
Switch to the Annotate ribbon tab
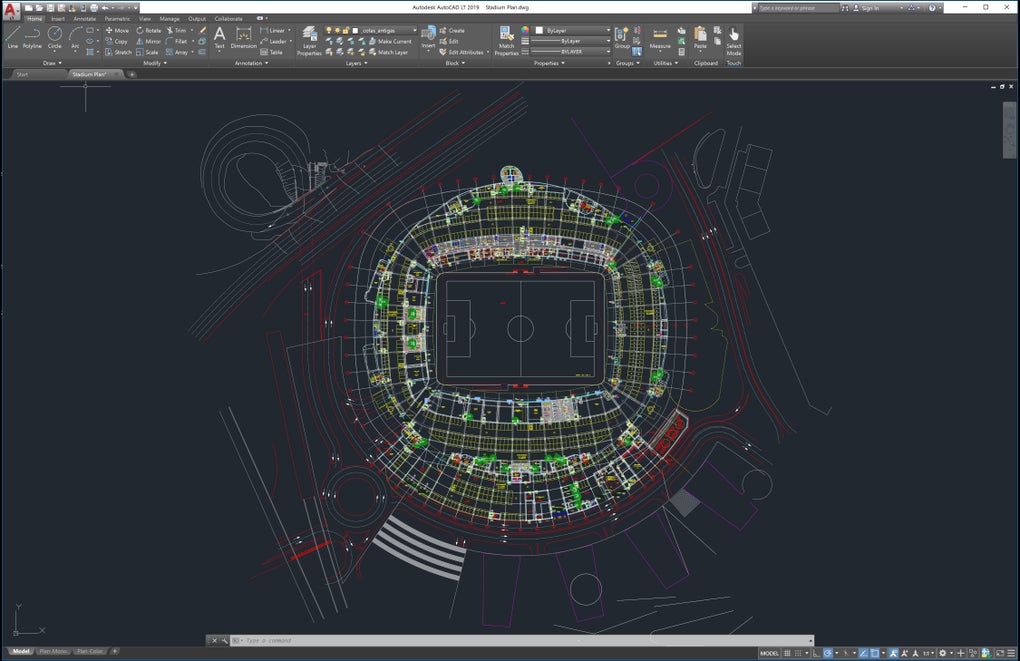tap(84, 18)
